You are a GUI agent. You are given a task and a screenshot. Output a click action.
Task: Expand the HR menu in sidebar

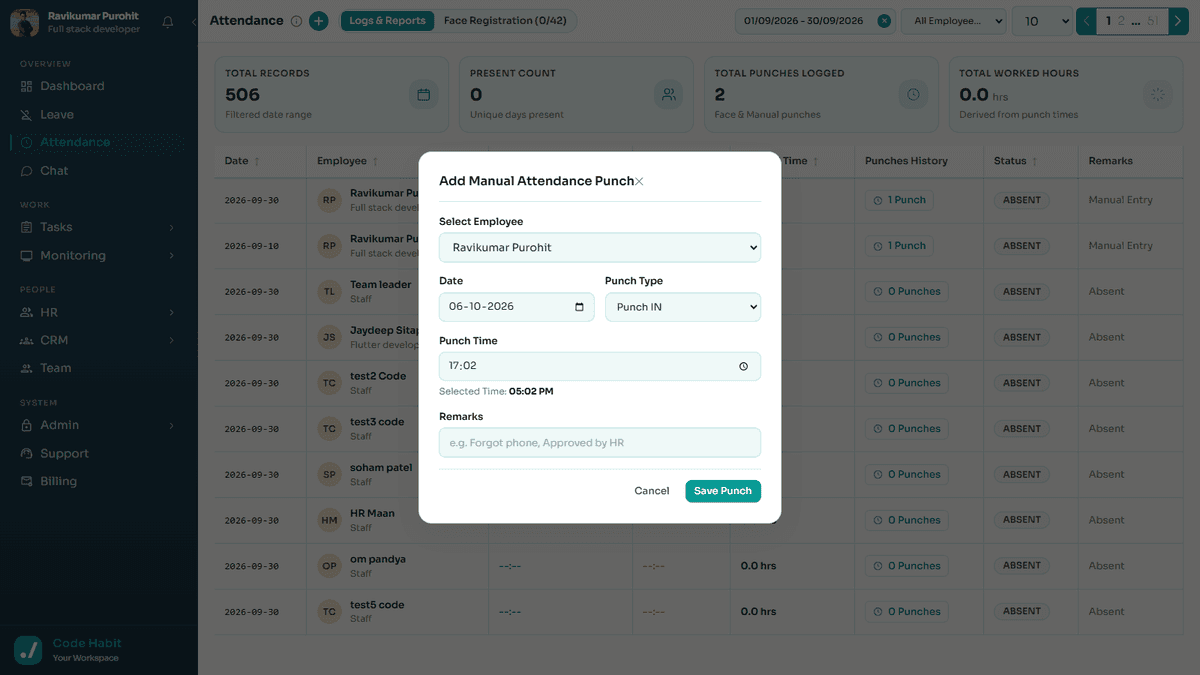99,312
